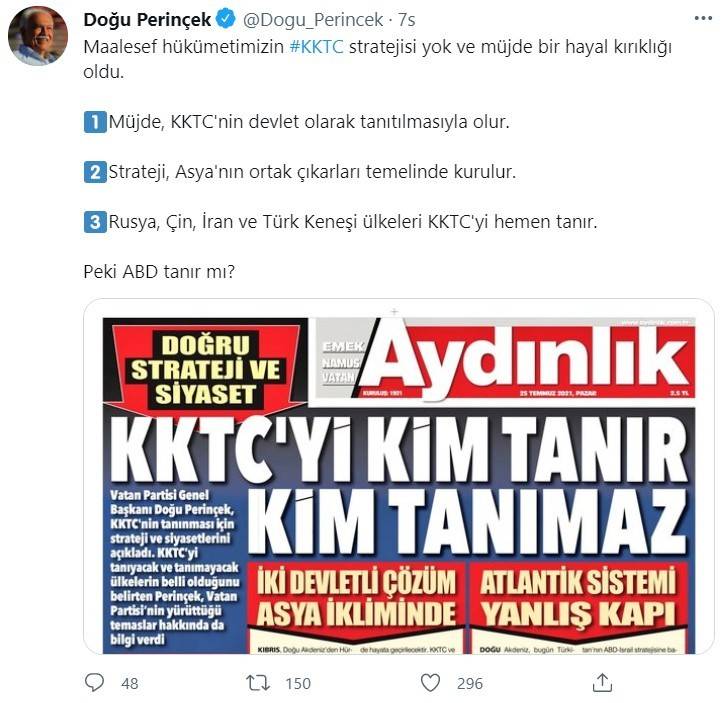Follow the #KKTC hashtag link
The height and width of the screenshot is (703, 722).
click(316, 47)
